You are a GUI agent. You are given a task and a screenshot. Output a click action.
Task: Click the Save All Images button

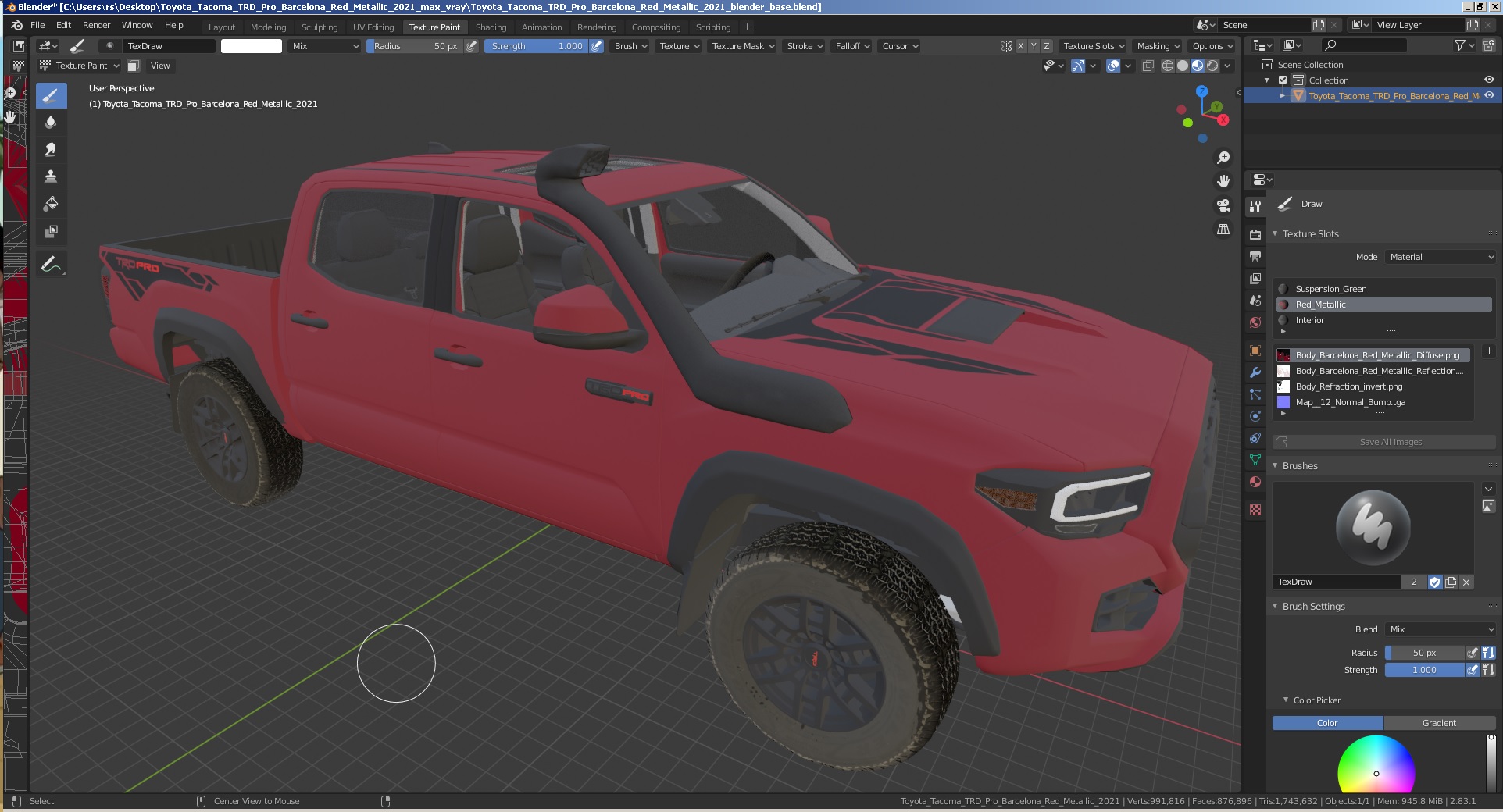click(1384, 442)
